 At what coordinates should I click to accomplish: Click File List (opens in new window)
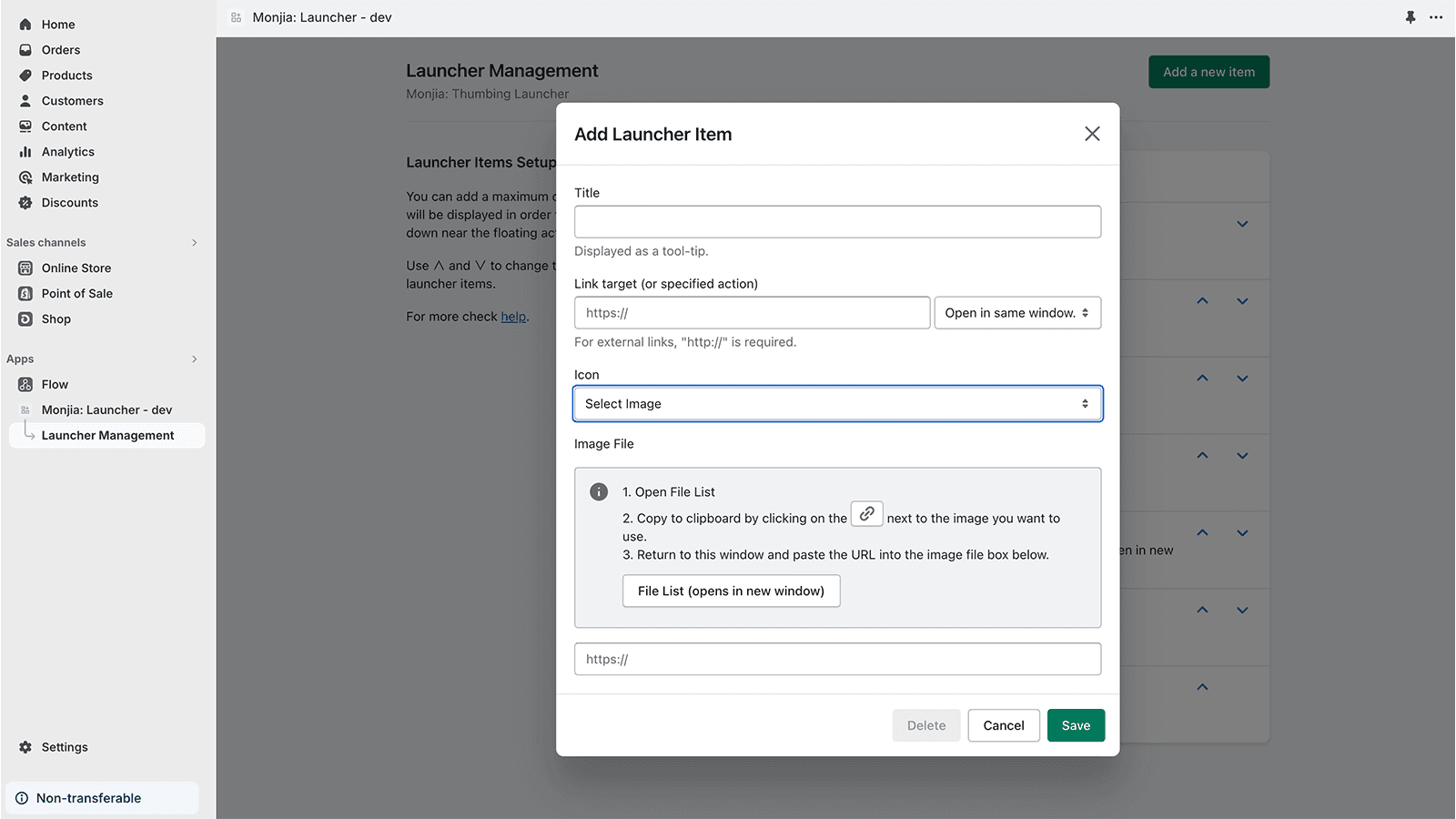pyautogui.click(x=731, y=591)
